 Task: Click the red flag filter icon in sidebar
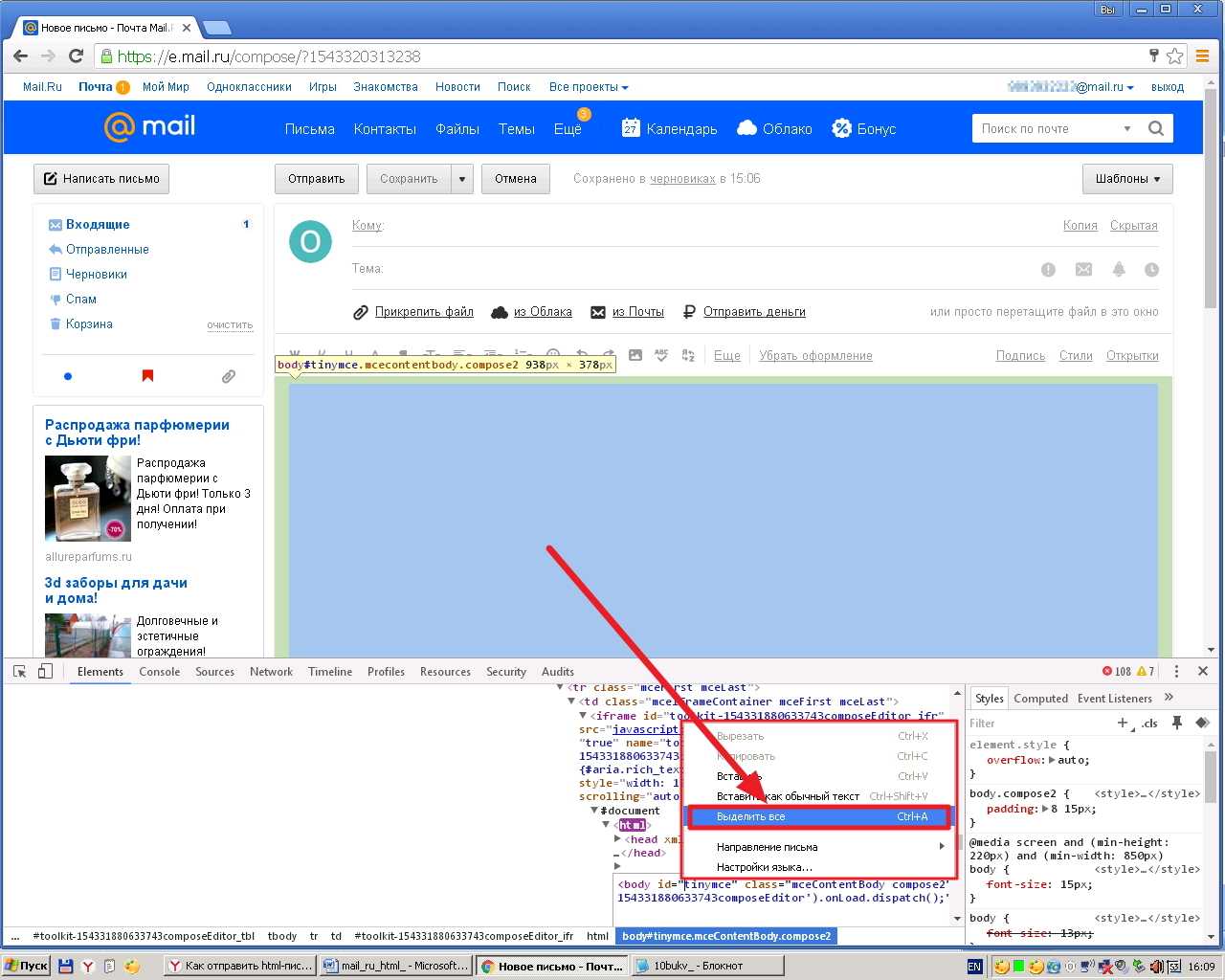pos(147,376)
